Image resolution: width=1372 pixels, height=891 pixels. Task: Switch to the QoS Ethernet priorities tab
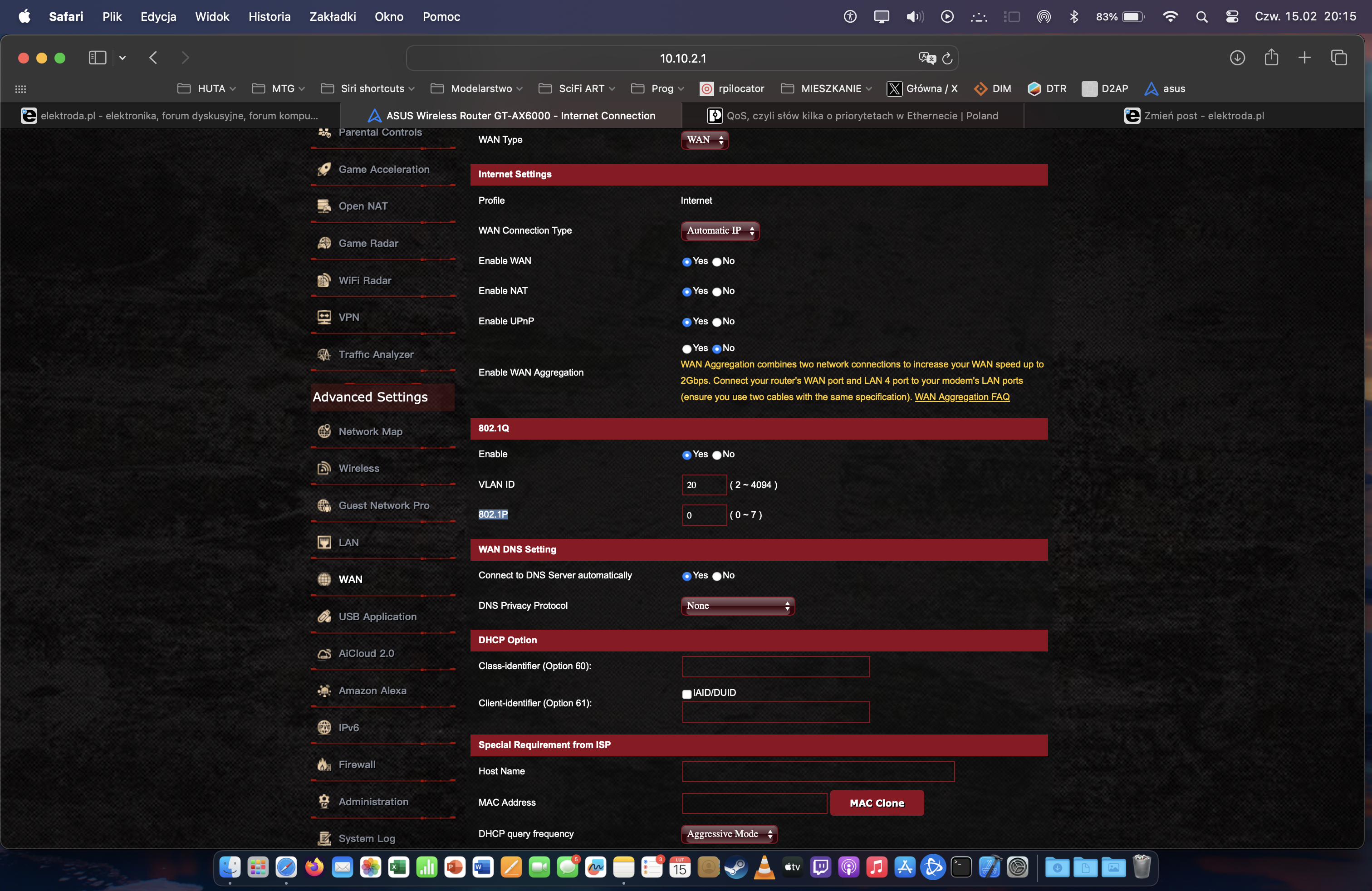pyautogui.click(x=853, y=116)
